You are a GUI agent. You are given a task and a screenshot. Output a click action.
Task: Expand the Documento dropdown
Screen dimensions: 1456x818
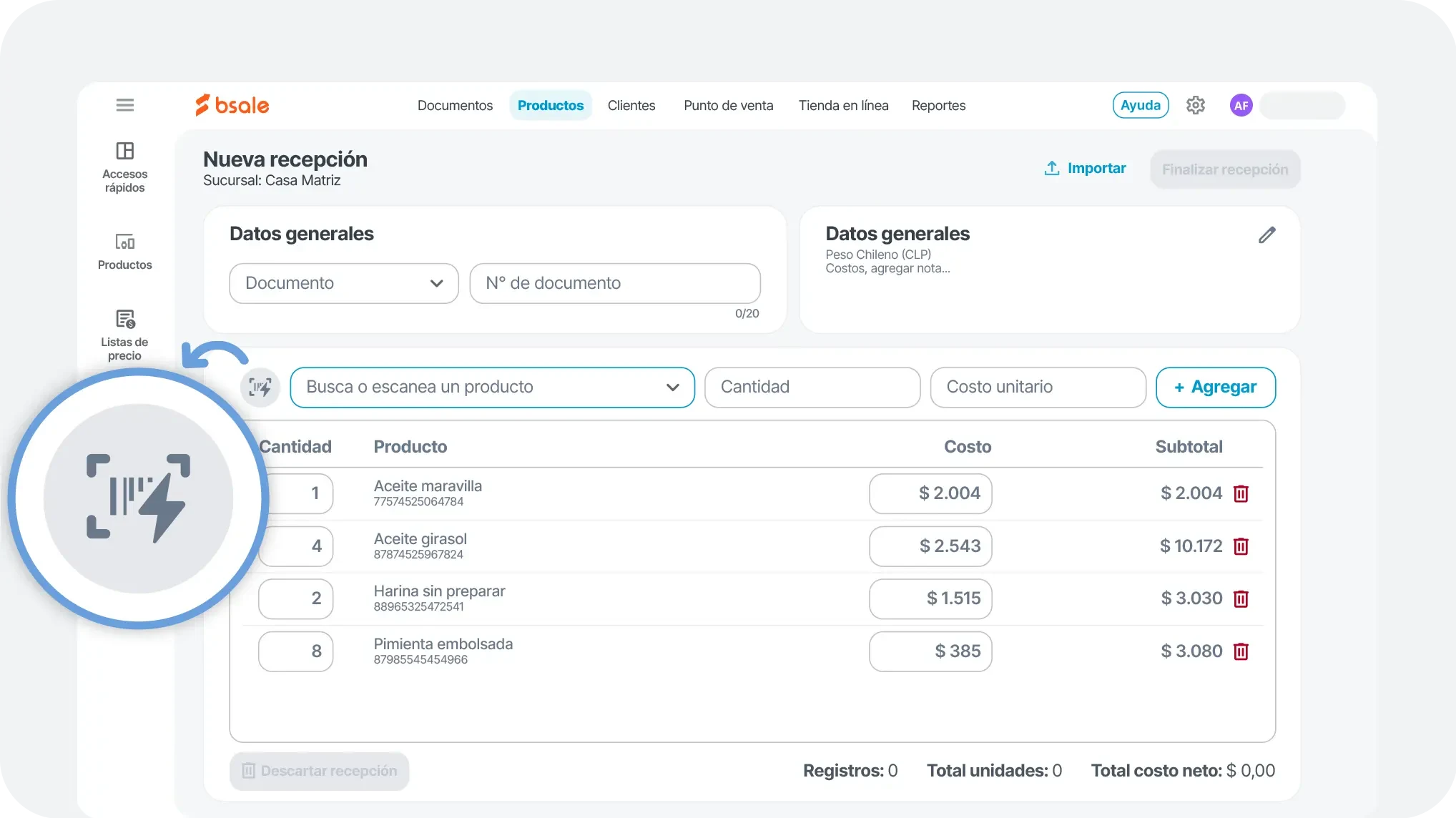(x=343, y=283)
